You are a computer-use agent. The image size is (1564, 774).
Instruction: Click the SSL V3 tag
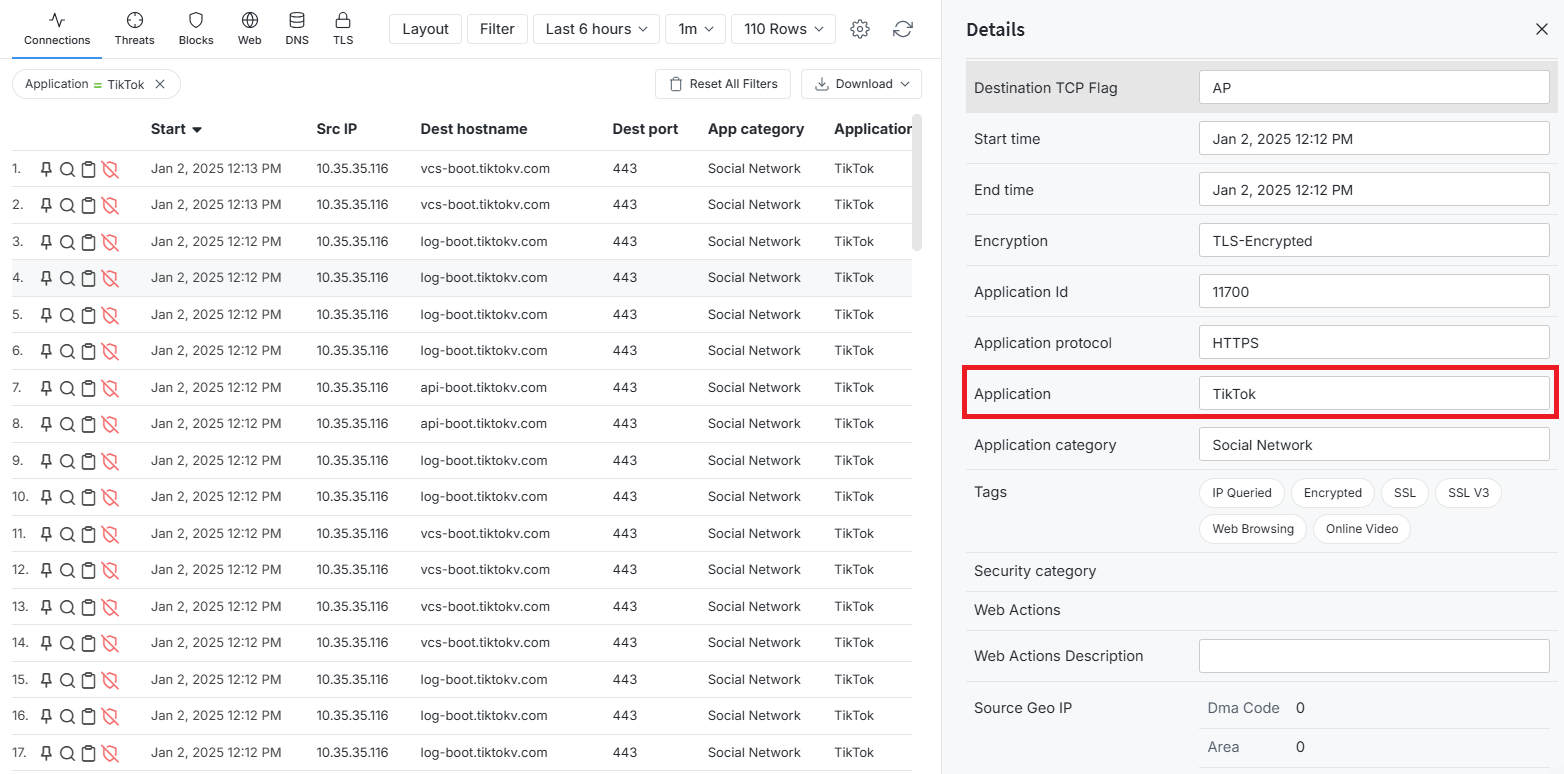[x=1468, y=493]
